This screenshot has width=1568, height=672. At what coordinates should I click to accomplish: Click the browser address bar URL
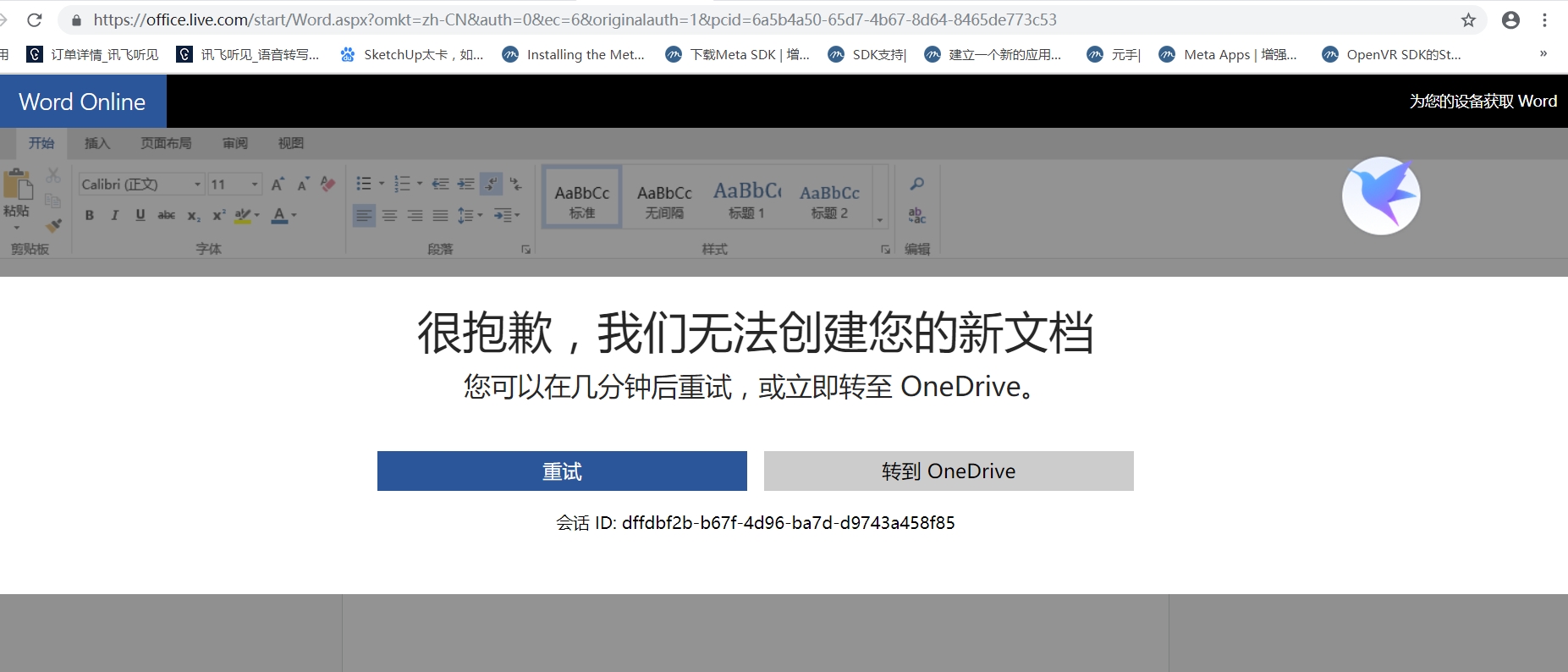(575, 19)
